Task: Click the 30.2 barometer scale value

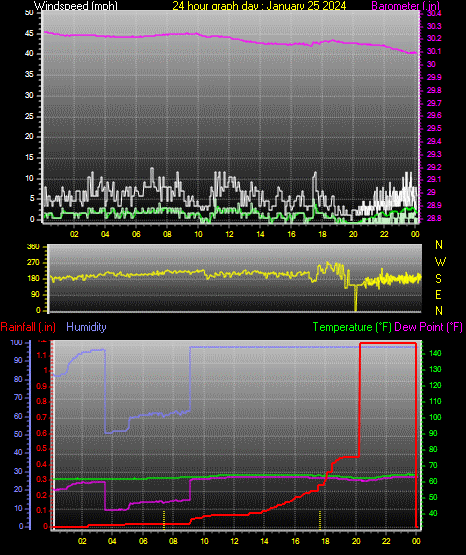Action: tap(434, 38)
